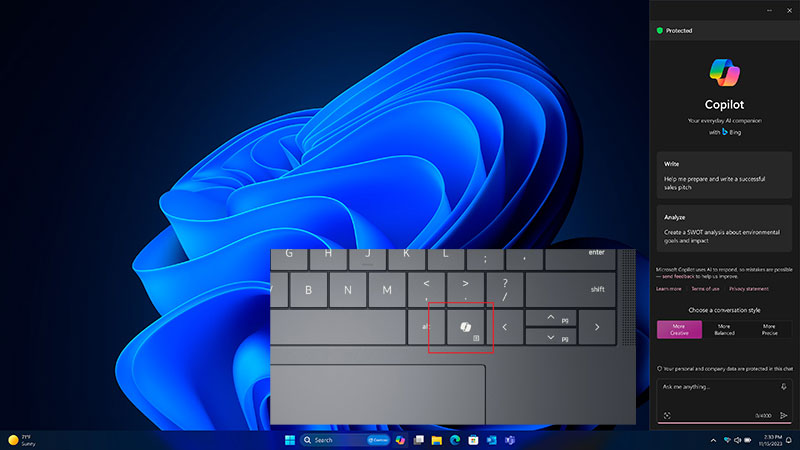Select More Precise conversation style
Viewport: 800px width, 450px height.
pos(769,329)
